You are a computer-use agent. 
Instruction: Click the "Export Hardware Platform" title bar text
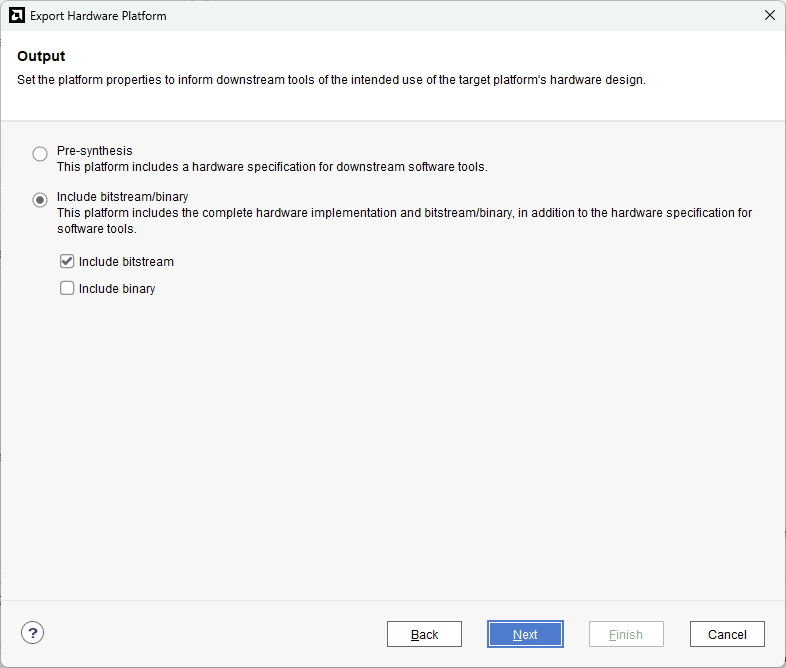(x=98, y=16)
